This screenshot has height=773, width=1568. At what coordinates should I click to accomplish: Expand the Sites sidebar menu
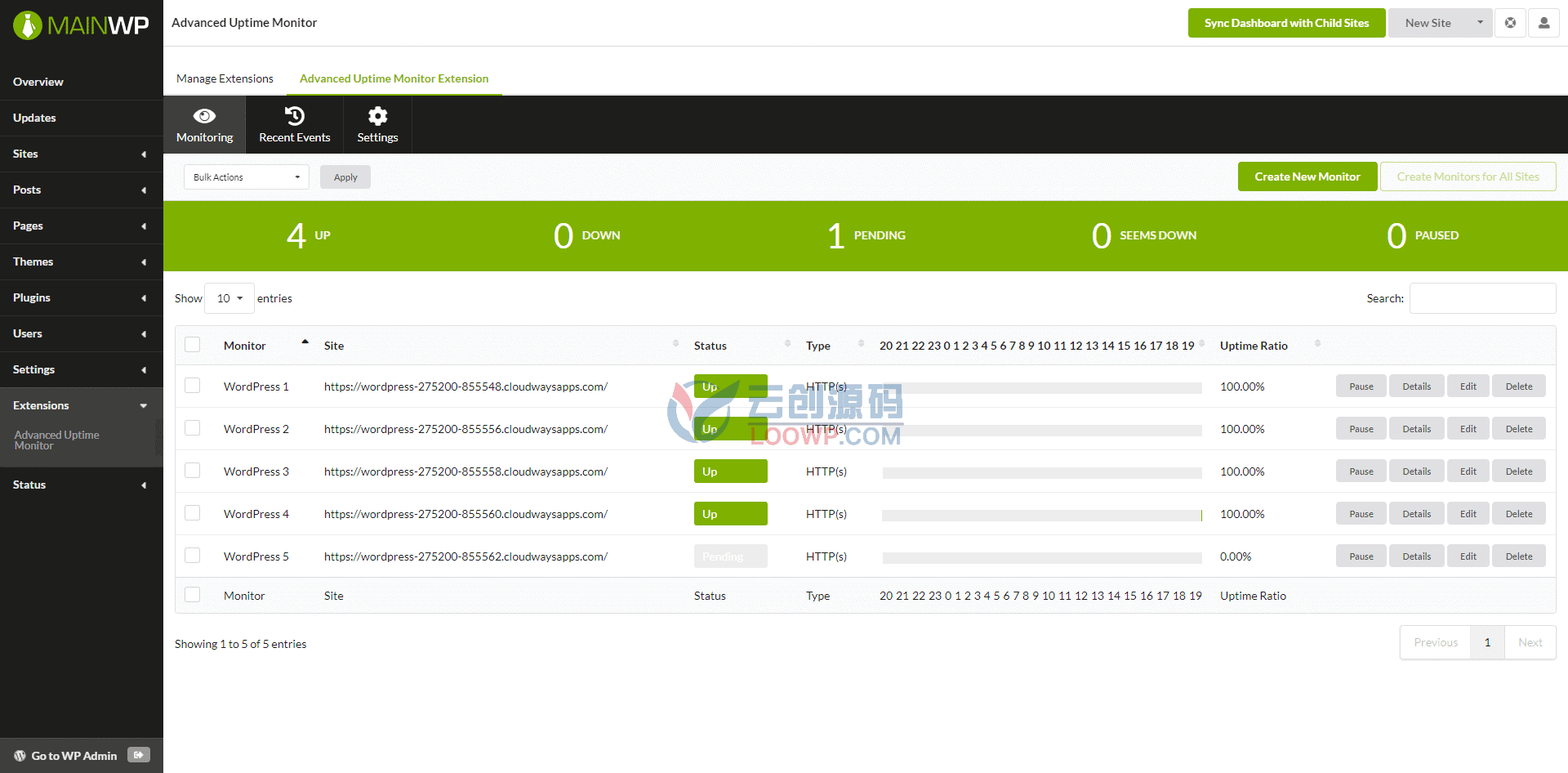81,154
